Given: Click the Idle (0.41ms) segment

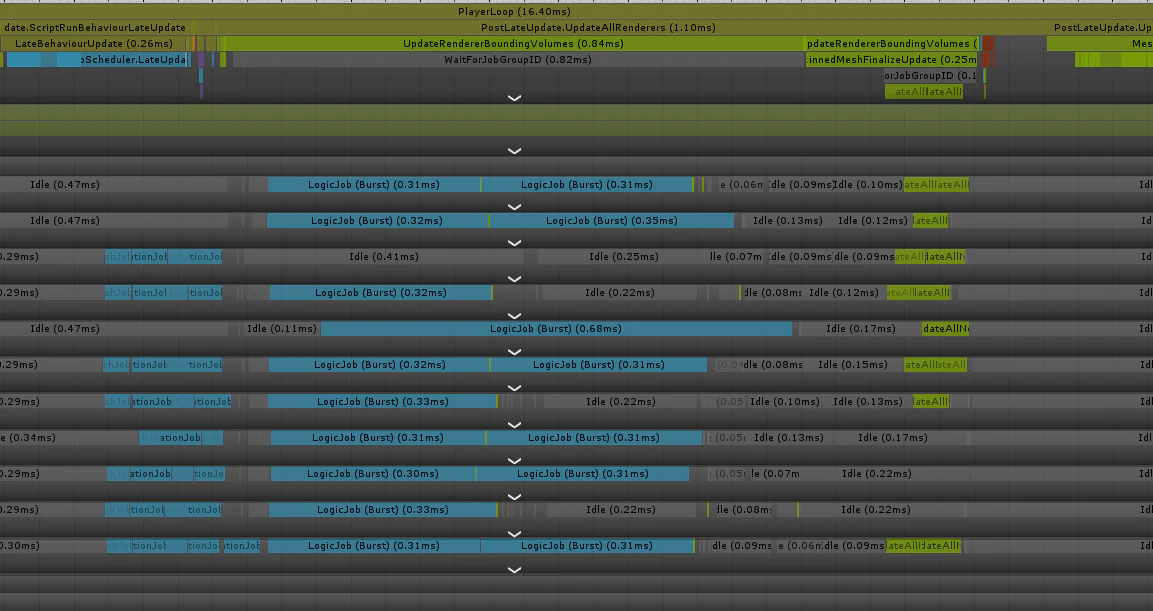Looking at the screenshot, I should tap(384, 257).
